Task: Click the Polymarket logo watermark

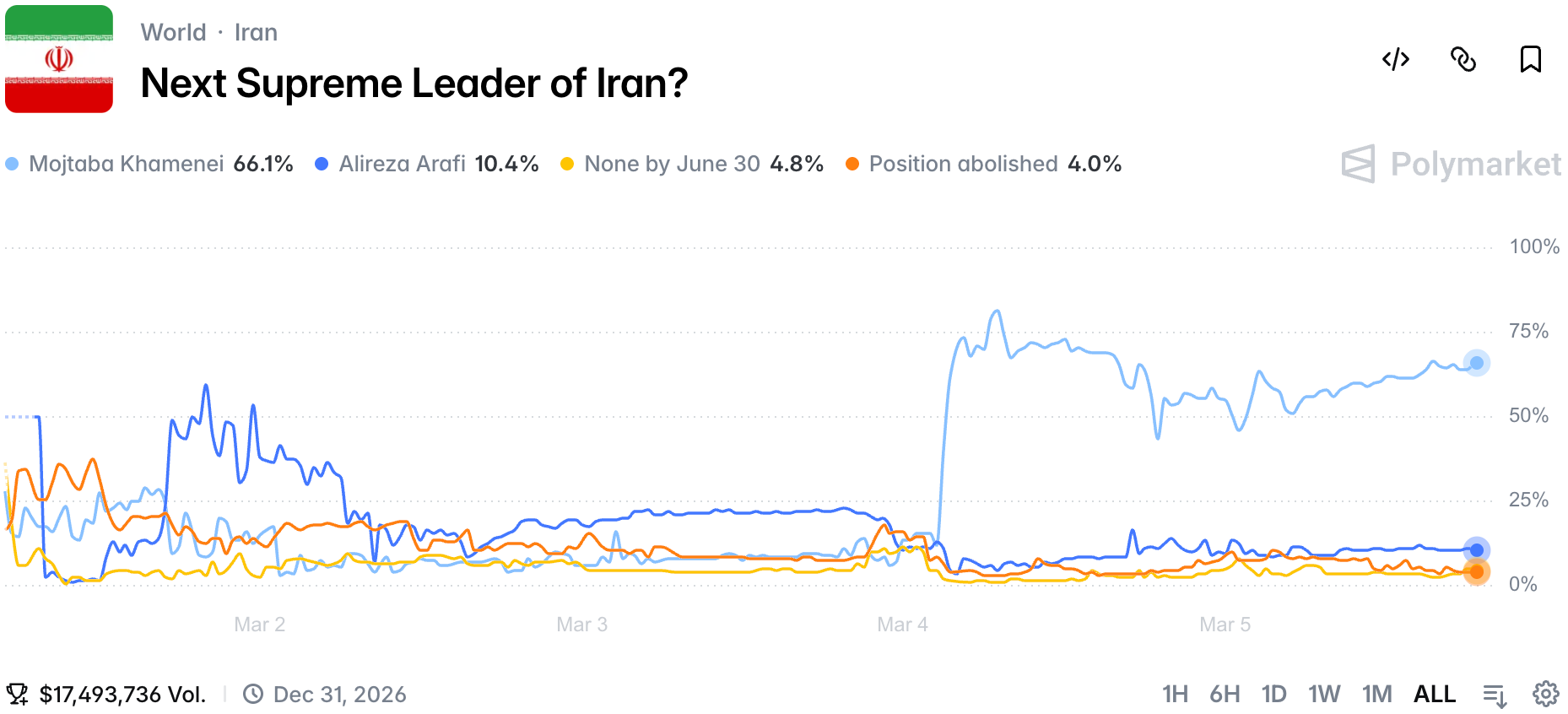Action: [x=1451, y=164]
